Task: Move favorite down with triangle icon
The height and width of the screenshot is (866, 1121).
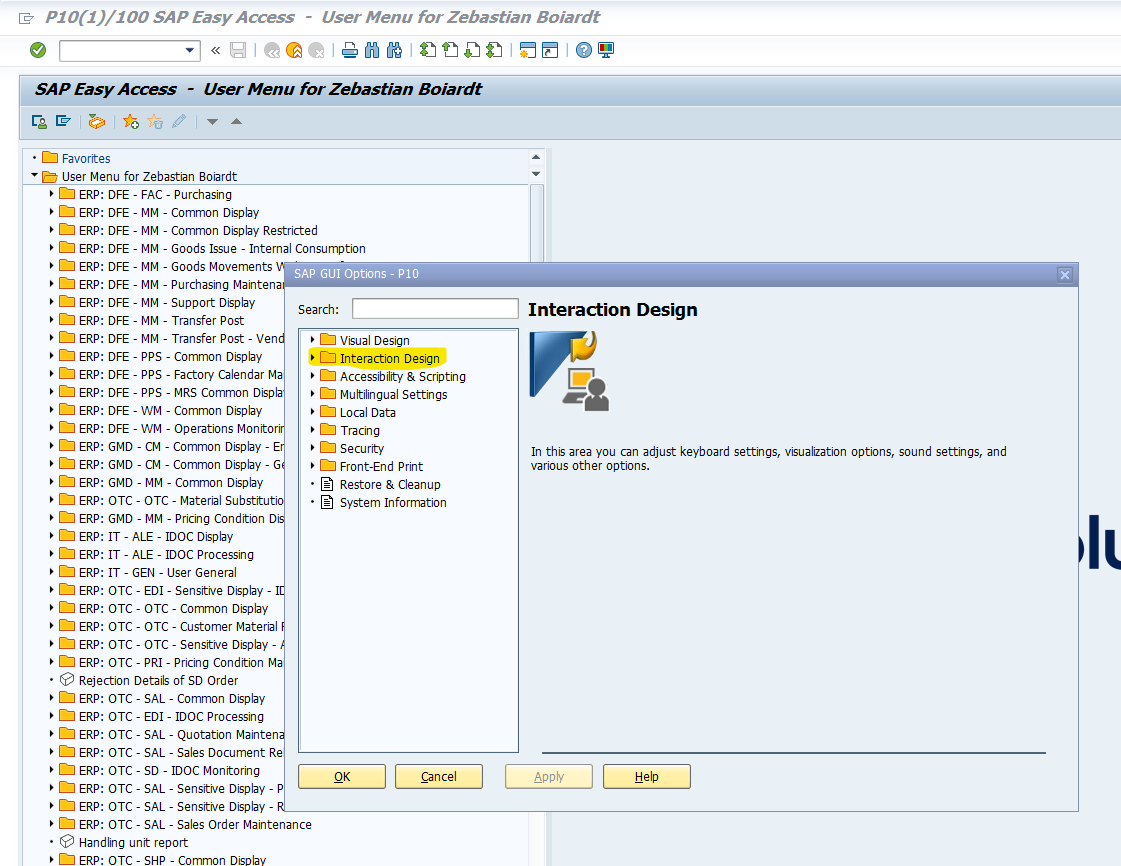Action: 212,122
